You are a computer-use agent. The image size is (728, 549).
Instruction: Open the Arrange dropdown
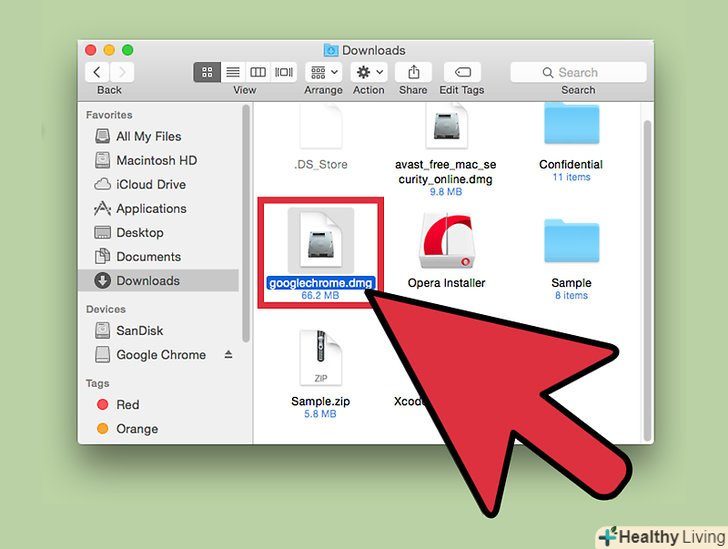tap(324, 72)
